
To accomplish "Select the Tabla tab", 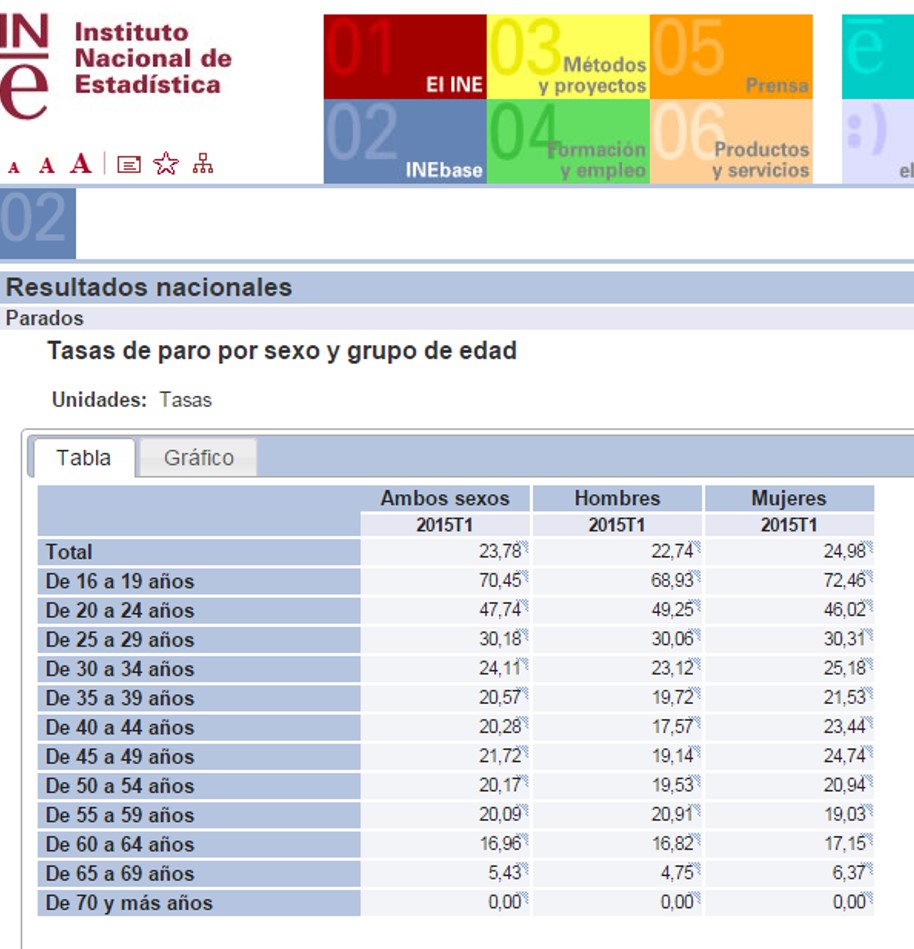I will (x=84, y=458).
